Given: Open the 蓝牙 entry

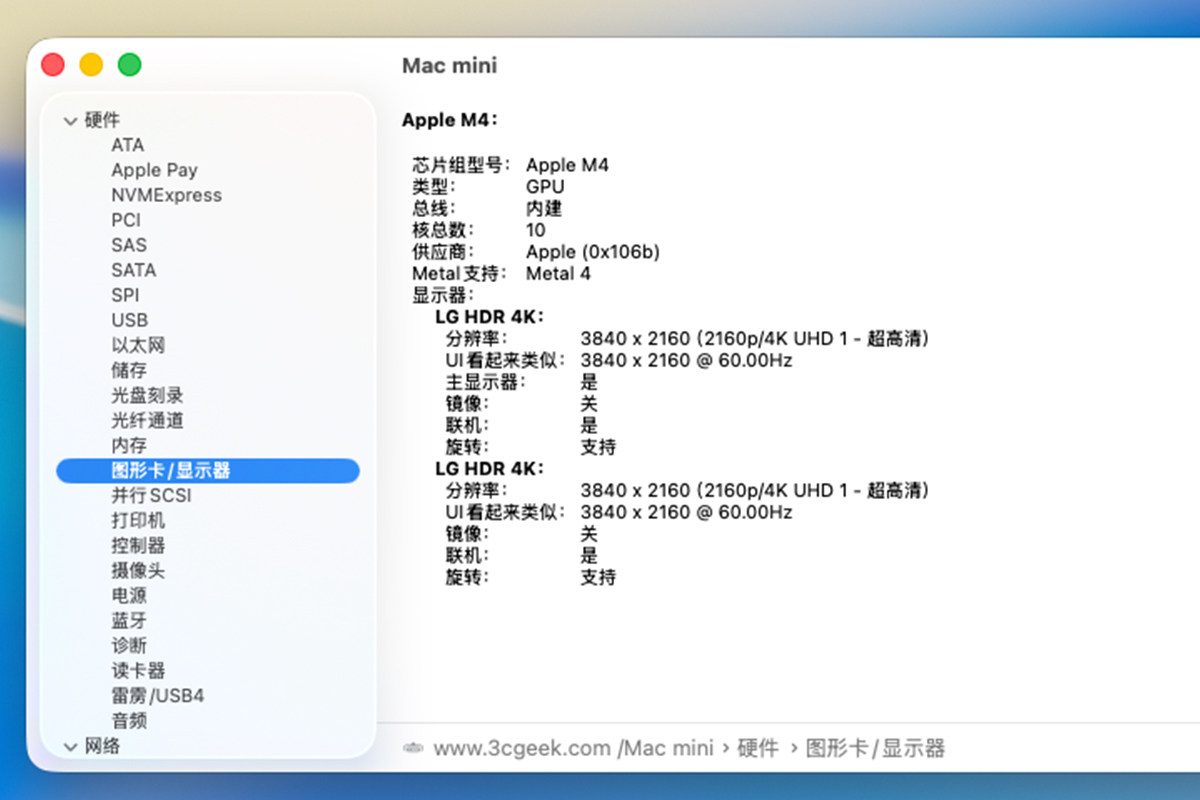Looking at the screenshot, I should coord(129,620).
